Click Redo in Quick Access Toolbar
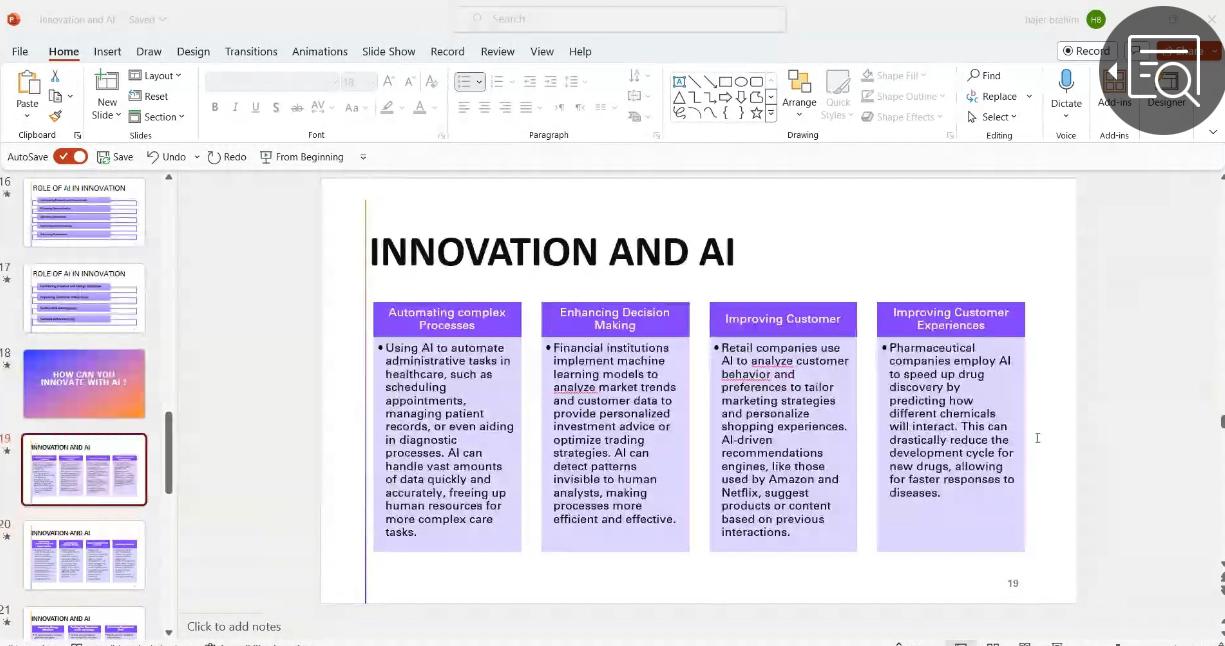This screenshot has width=1225, height=646. point(227,157)
